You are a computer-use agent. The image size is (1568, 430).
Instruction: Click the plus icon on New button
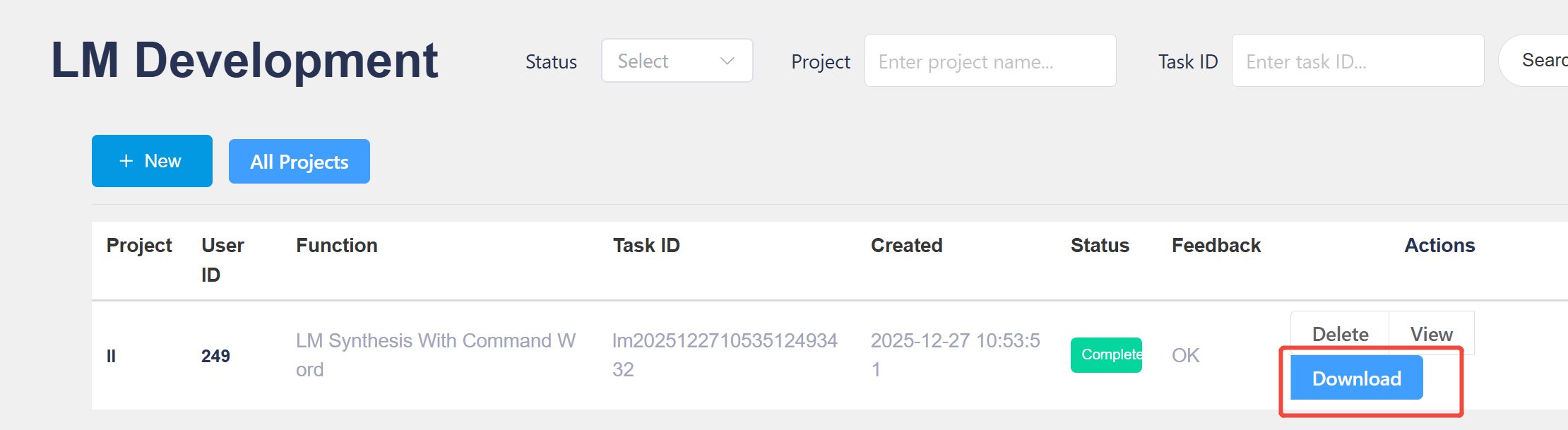126,161
